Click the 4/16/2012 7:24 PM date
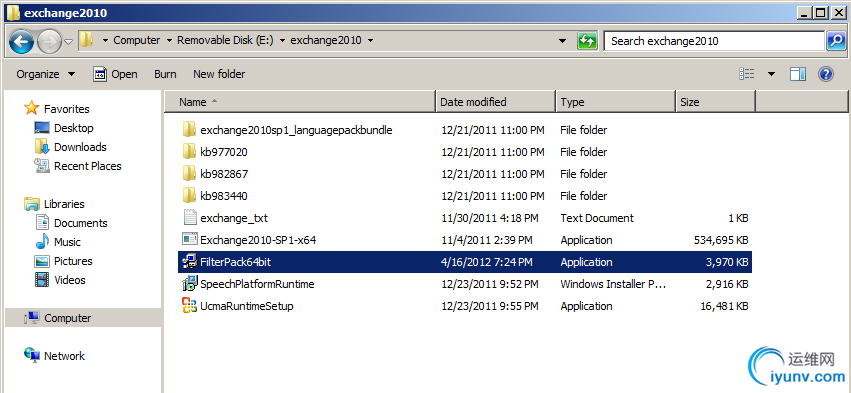The height and width of the screenshot is (393, 851). point(486,262)
